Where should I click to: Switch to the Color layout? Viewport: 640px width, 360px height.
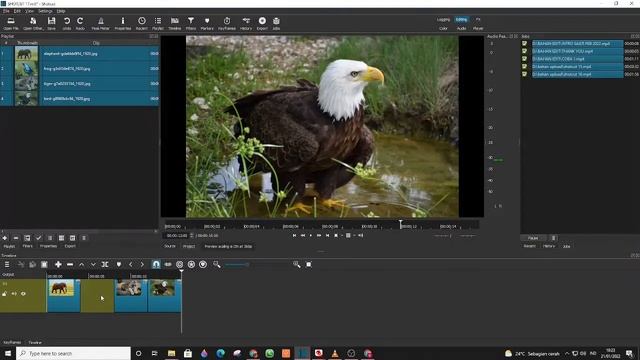click(443, 29)
